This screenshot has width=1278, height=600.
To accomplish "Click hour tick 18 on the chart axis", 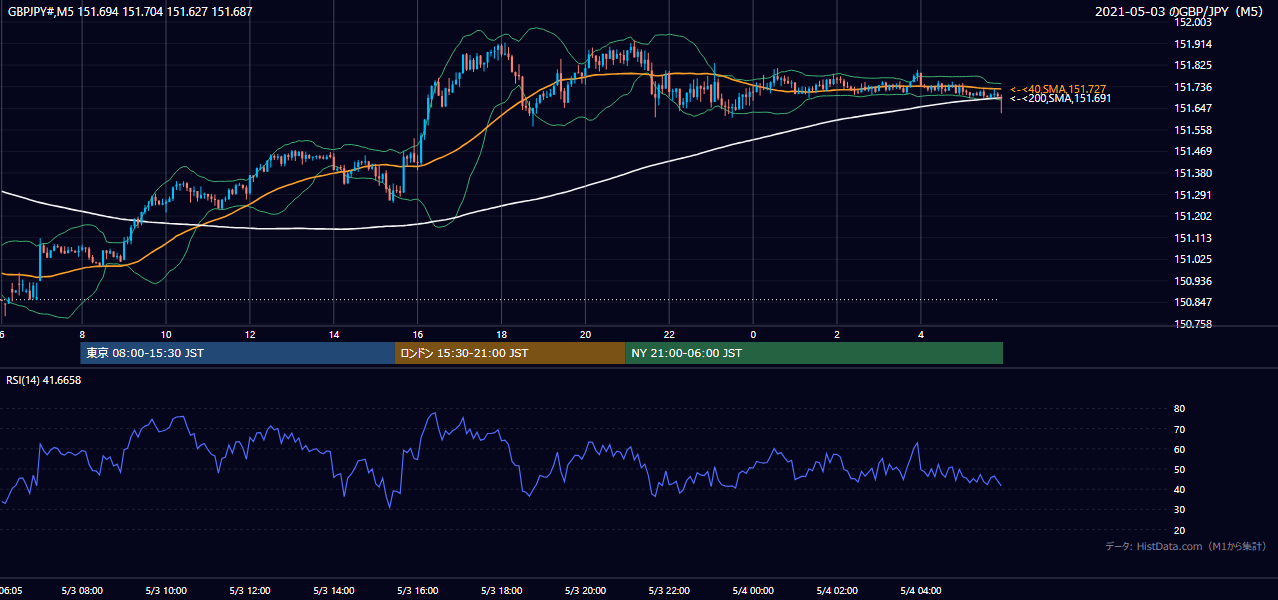I will tap(502, 334).
